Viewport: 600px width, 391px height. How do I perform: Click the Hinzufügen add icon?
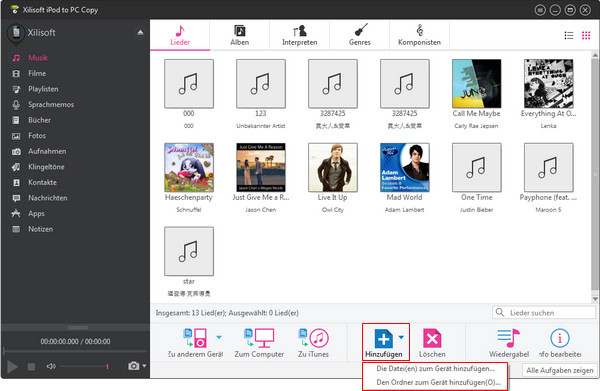point(383,339)
